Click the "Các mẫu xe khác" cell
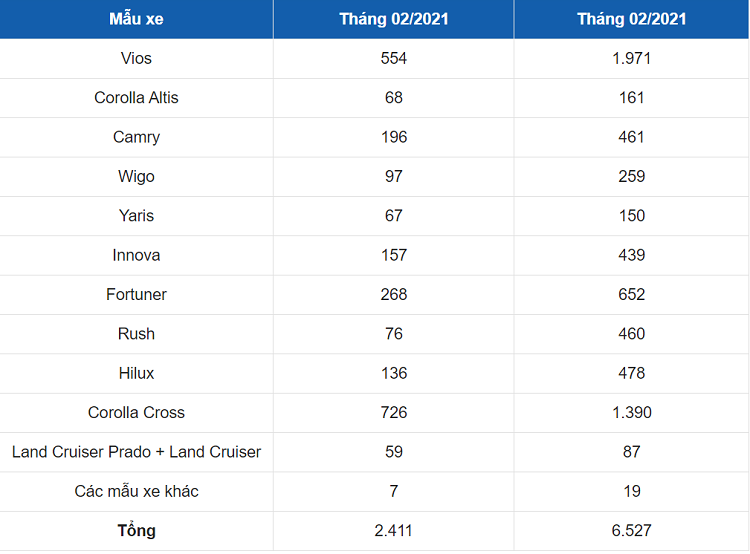750x554 pixels. point(136,491)
